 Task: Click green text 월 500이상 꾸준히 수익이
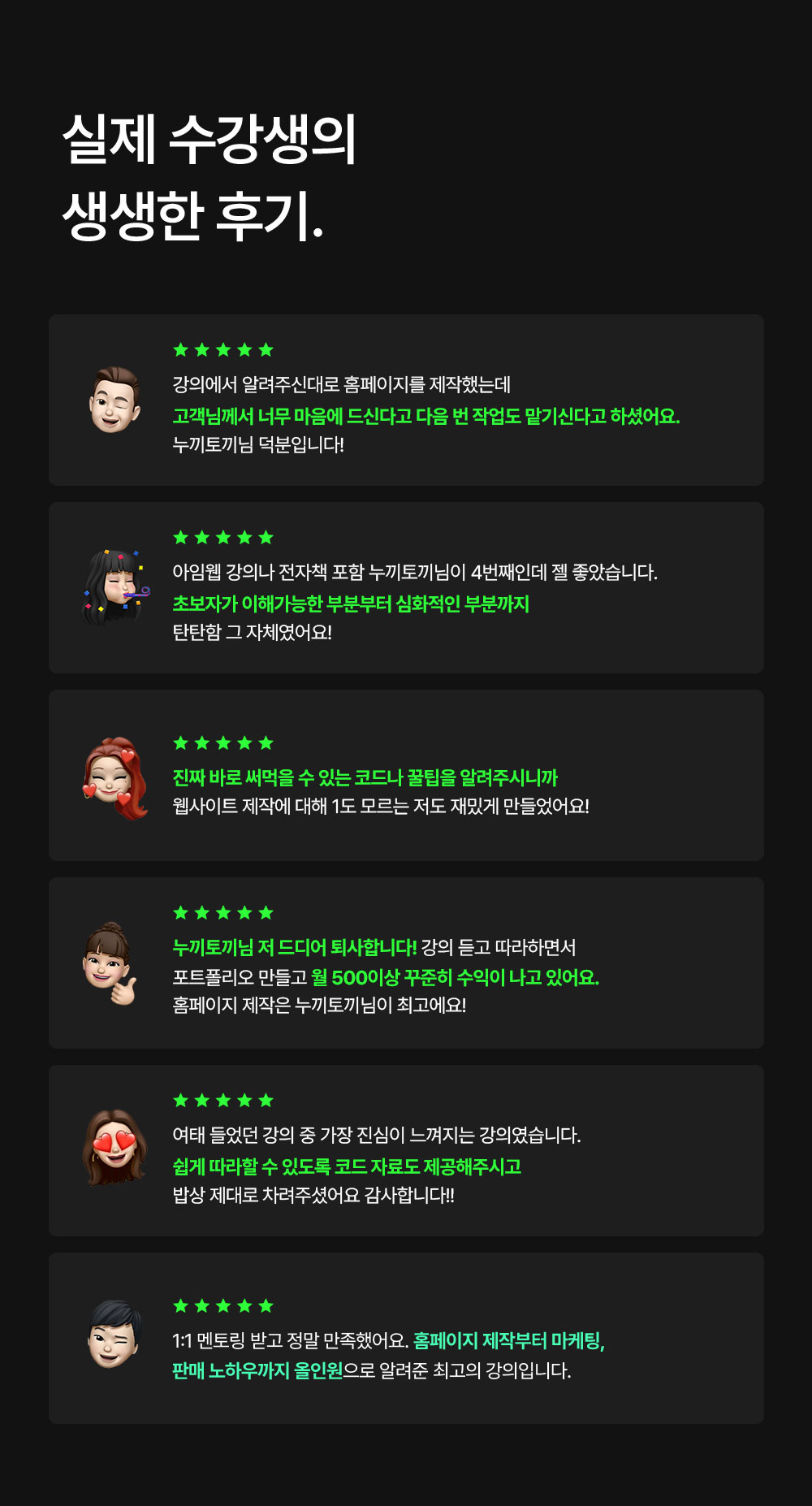456,977
